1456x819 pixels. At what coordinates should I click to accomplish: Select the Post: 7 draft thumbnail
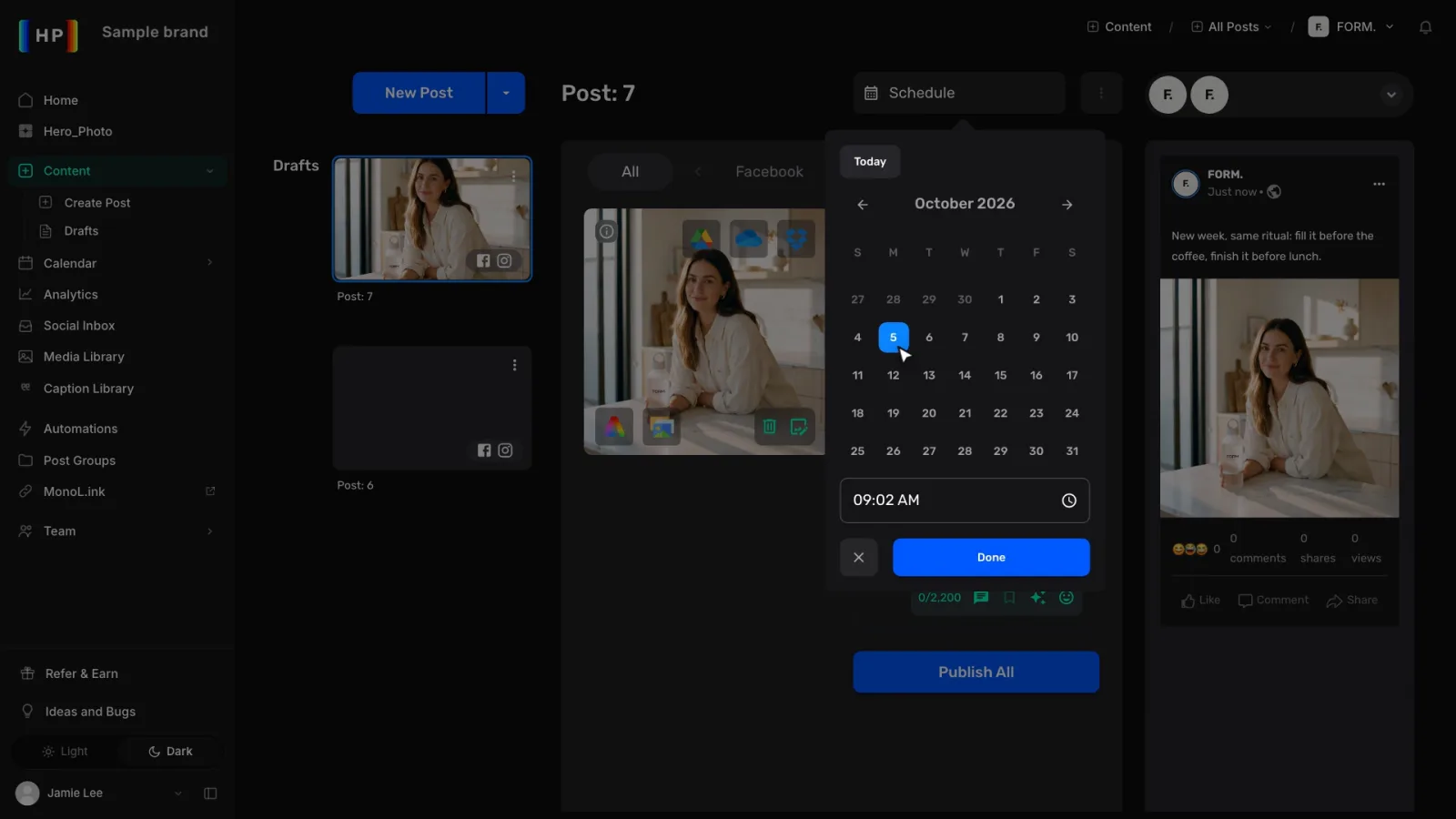pyautogui.click(x=432, y=219)
